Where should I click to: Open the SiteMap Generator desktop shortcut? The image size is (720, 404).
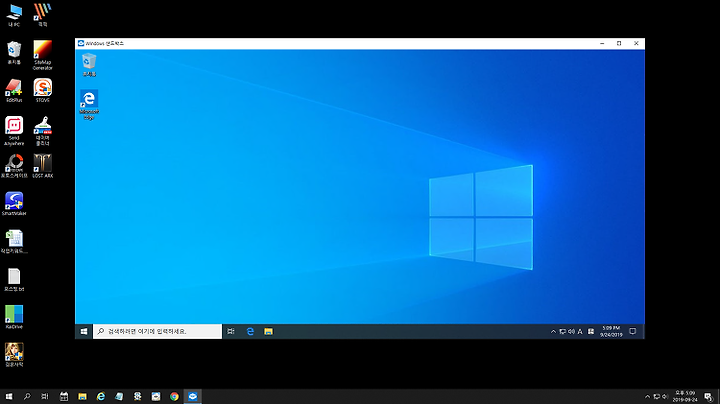click(x=43, y=55)
